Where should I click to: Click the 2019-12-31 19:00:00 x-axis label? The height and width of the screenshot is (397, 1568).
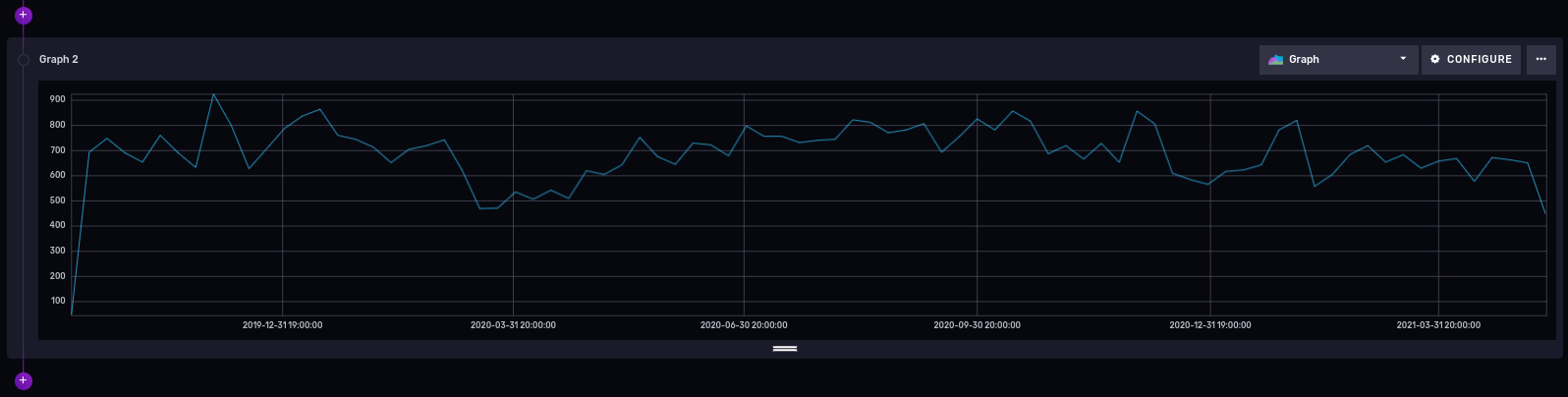282,325
